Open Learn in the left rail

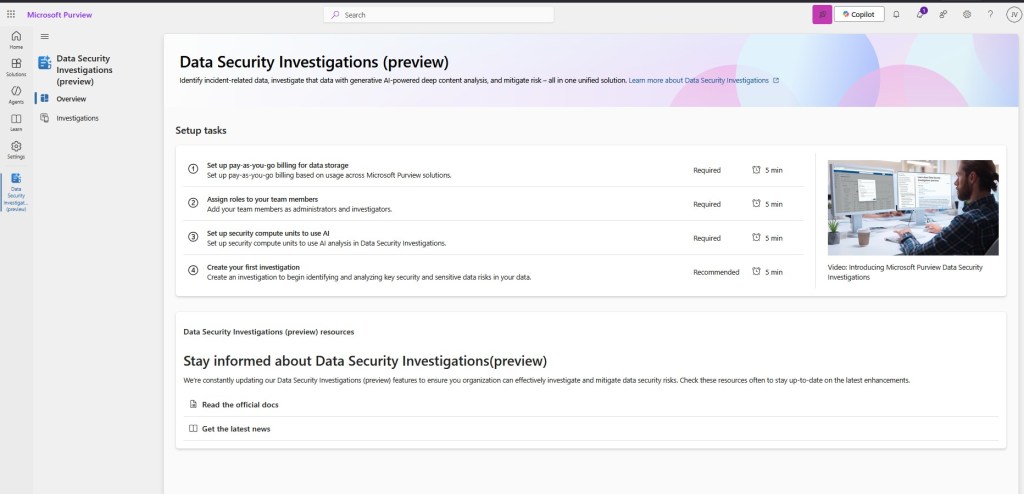[x=16, y=122]
